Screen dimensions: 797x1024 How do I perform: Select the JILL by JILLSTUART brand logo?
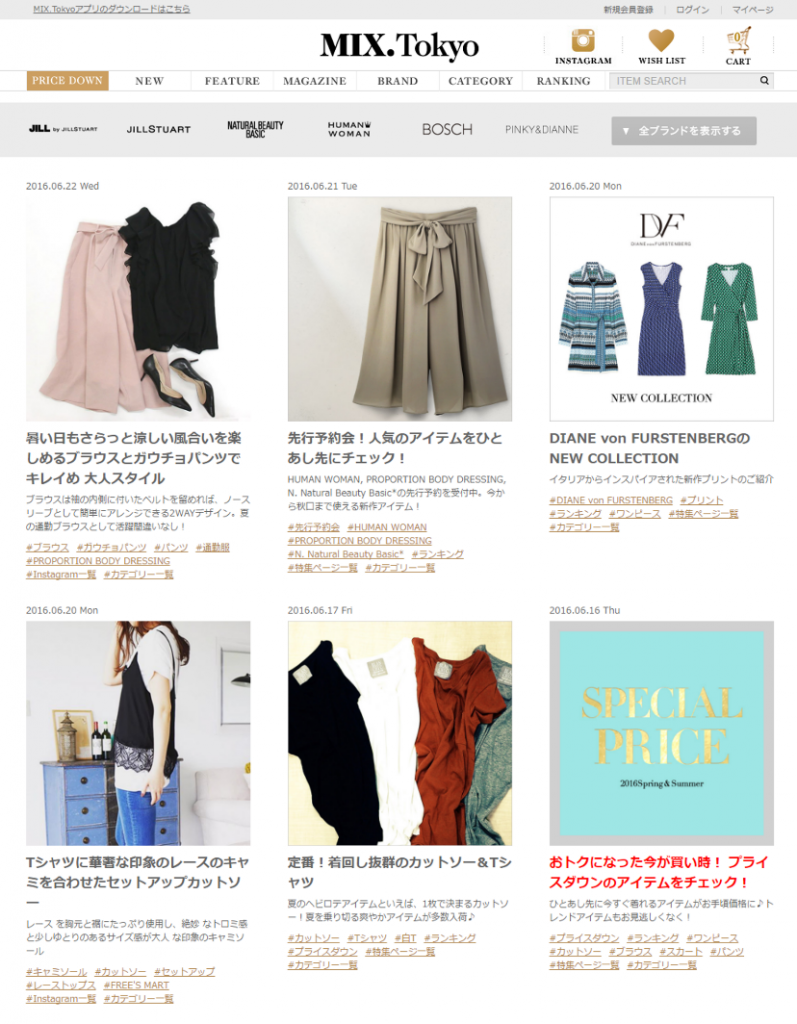point(63,129)
